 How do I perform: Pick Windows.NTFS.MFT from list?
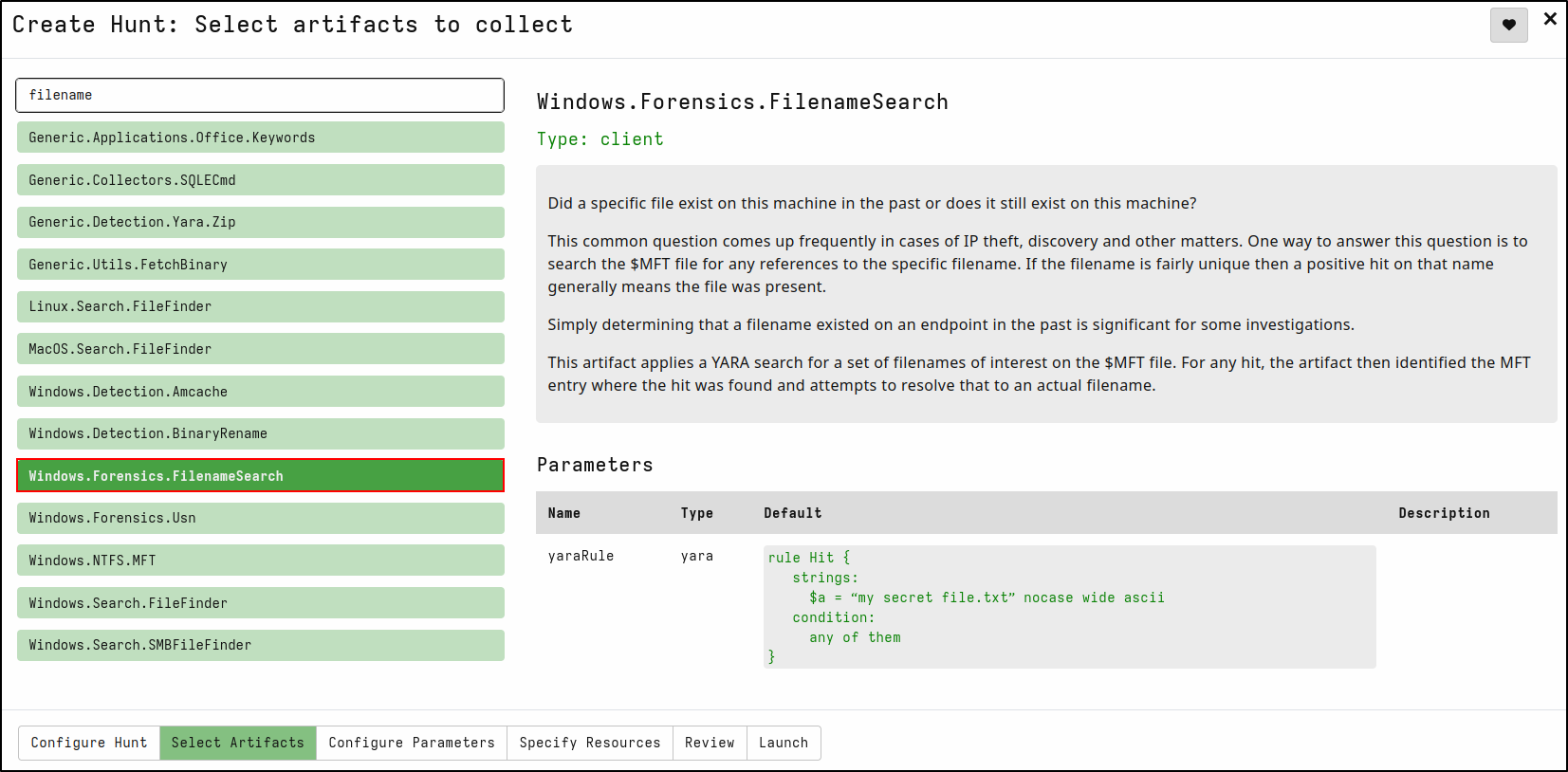pos(260,561)
